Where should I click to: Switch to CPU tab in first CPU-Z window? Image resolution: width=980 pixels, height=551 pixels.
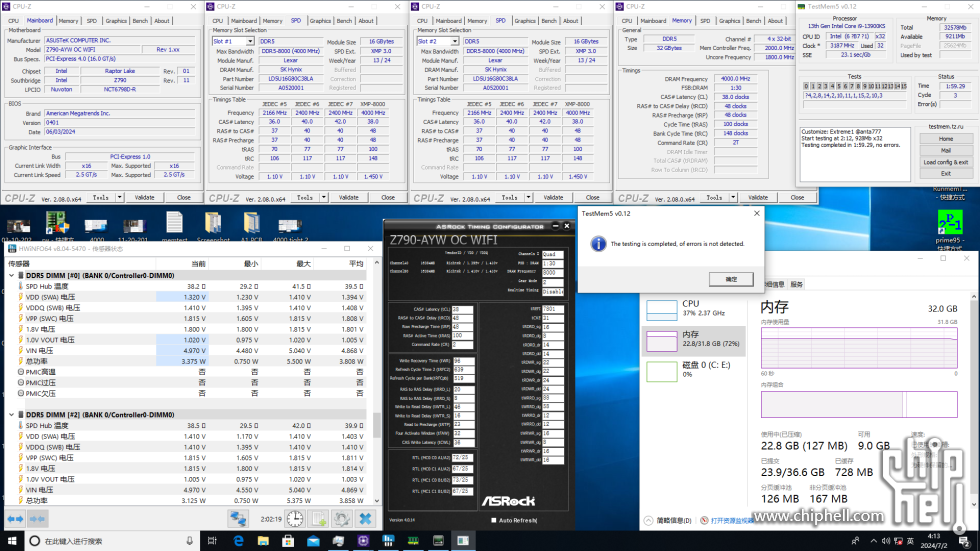[13, 21]
